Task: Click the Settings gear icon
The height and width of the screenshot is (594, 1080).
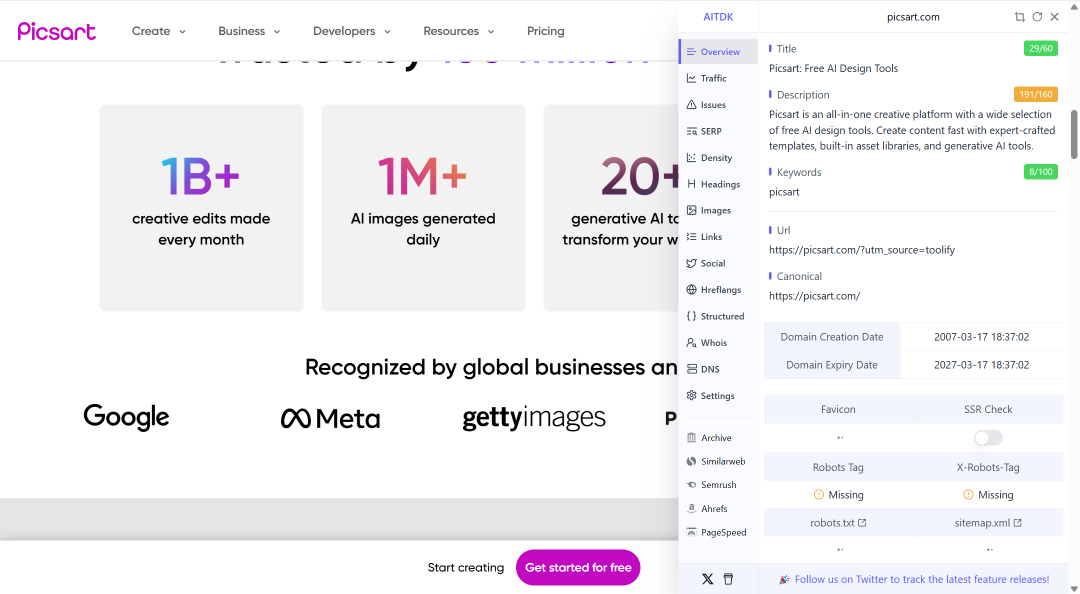Action: pos(692,396)
